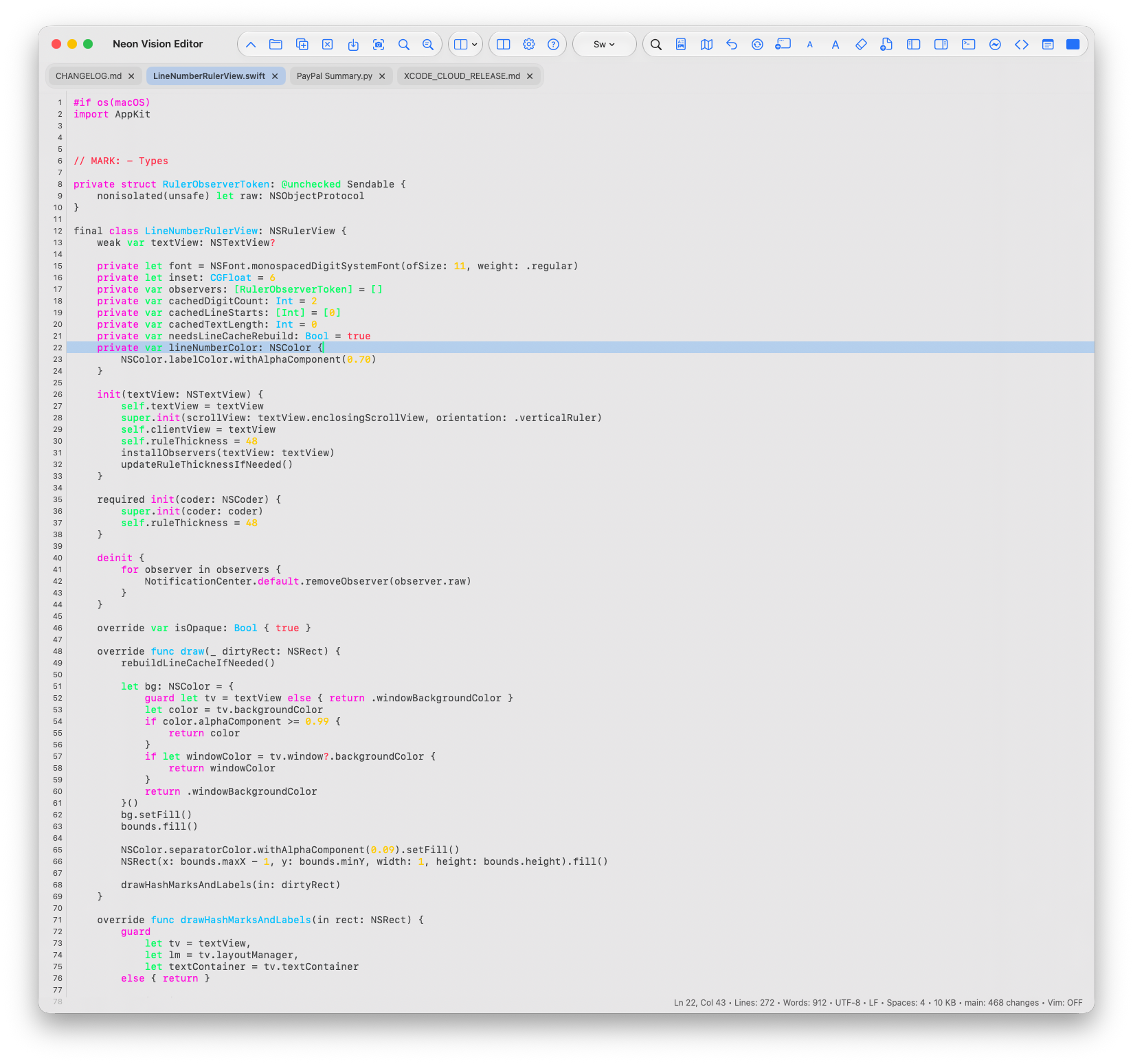Click '10 KB' file size status entry
The height and width of the screenshot is (1064, 1133).
[945, 1003]
